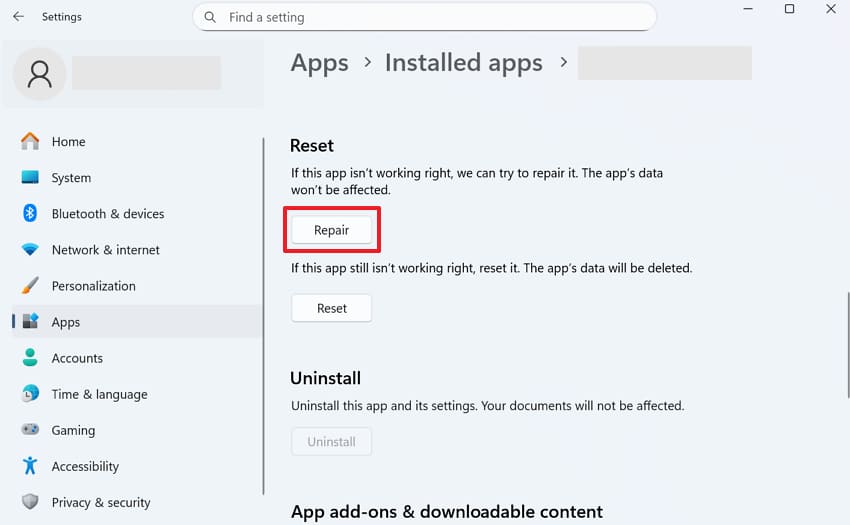Click the back arrow in Settings header
Image resolution: width=850 pixels, height=525 pixels.
click(x=18, y=17)
